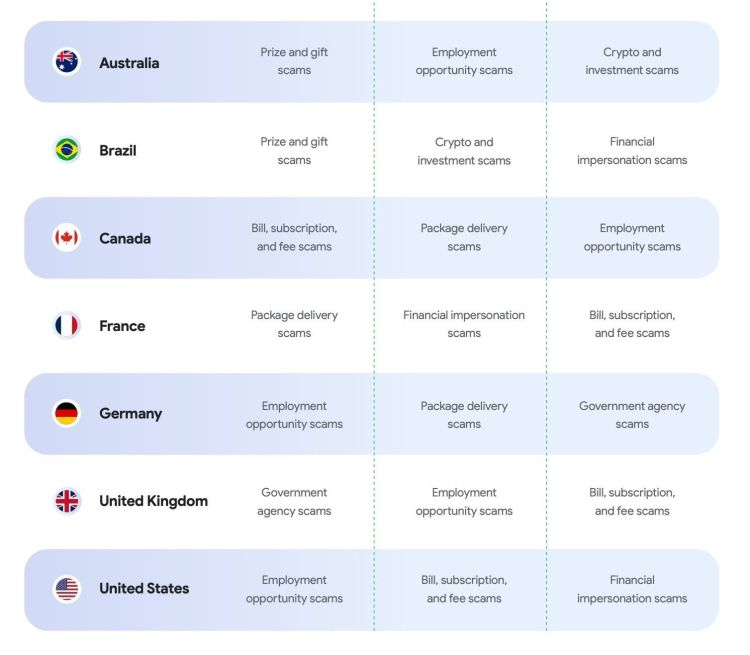Select the United Kingdom country name
Image resolution: width=750 pixels, height=655 pixels.
click(153, 501)
